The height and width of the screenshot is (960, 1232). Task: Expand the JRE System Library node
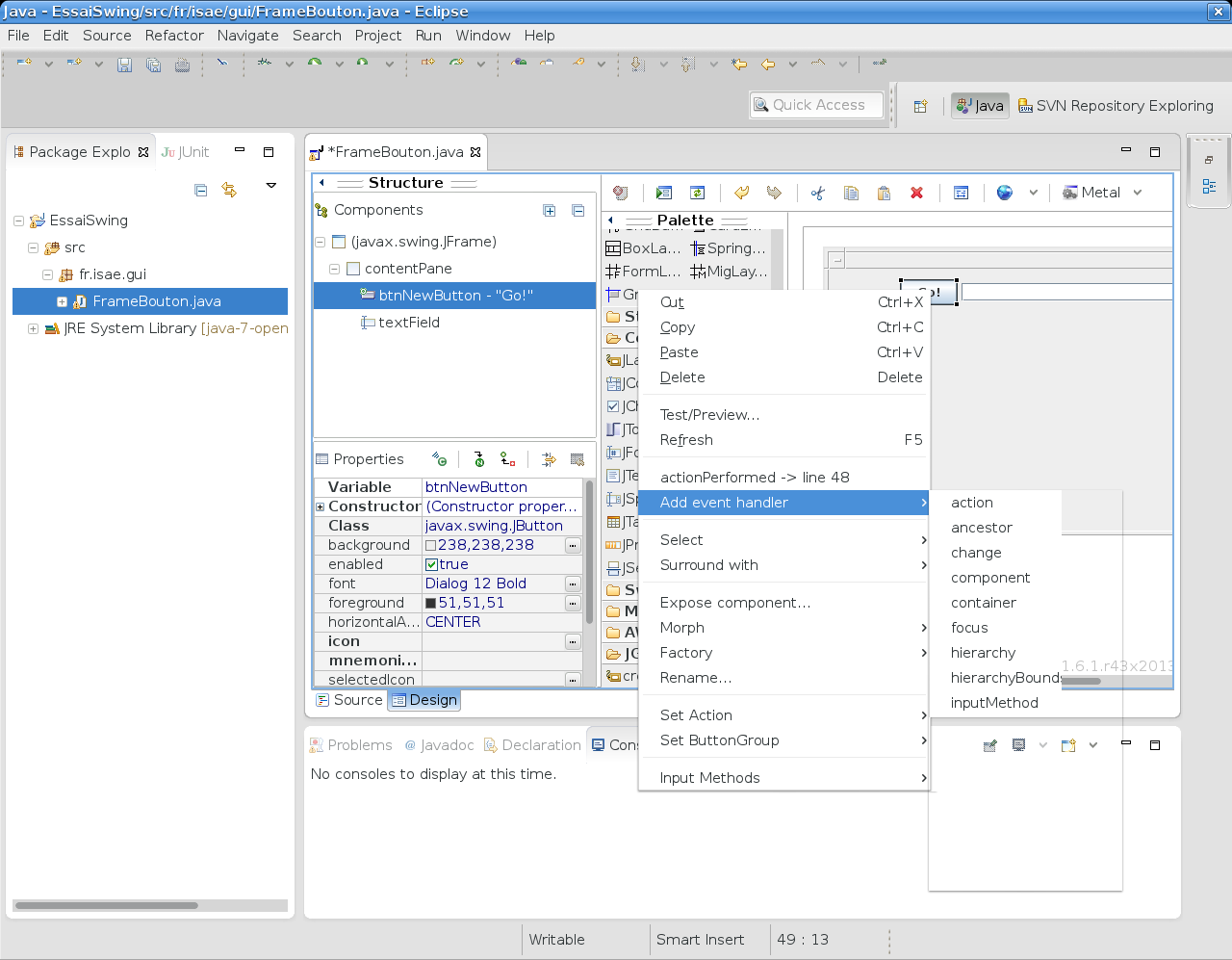point(33,328)
